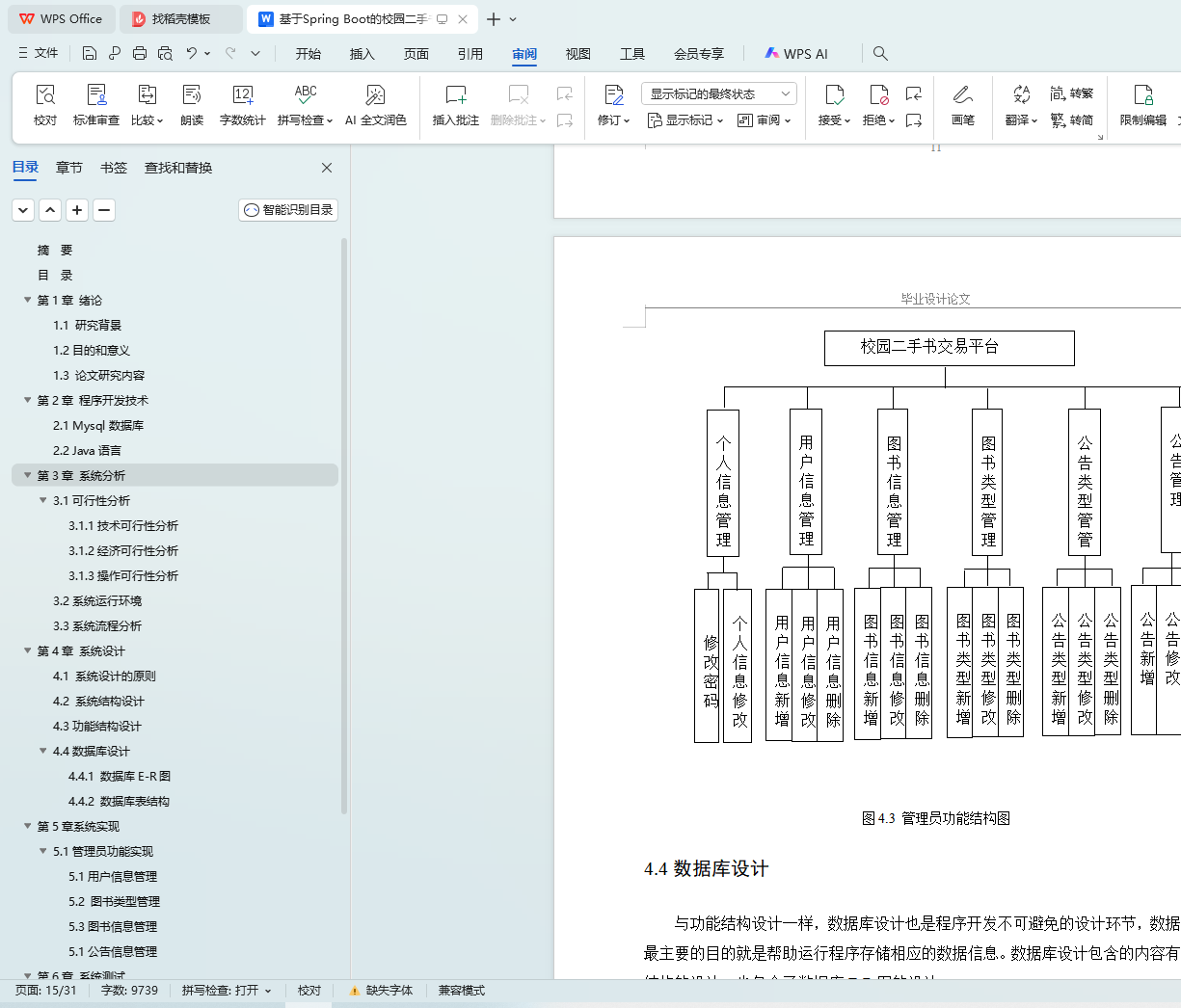Switch to the 开始 ribbon tab
Image resolution: width=1181 pixels, height=1008 pixels.
tap(309, 54)
